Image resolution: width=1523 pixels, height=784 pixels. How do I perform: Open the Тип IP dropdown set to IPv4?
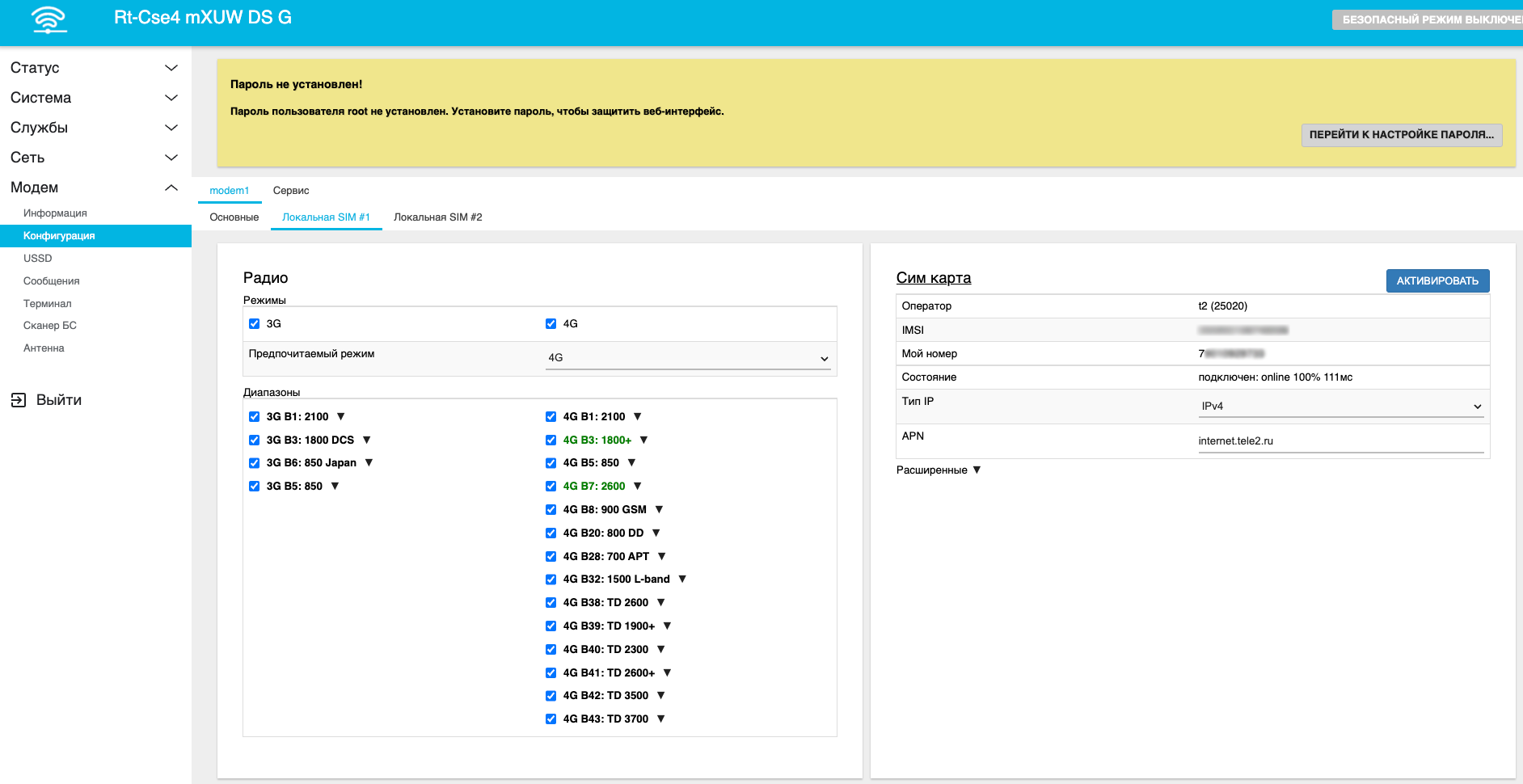[x=1341, y=407]
